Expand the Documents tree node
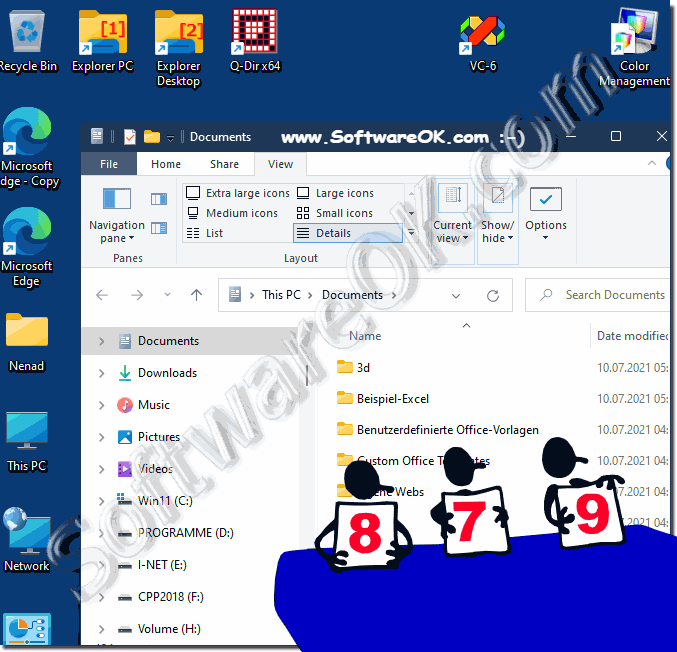This screenshot has width=677, height=652. (101, 341)
